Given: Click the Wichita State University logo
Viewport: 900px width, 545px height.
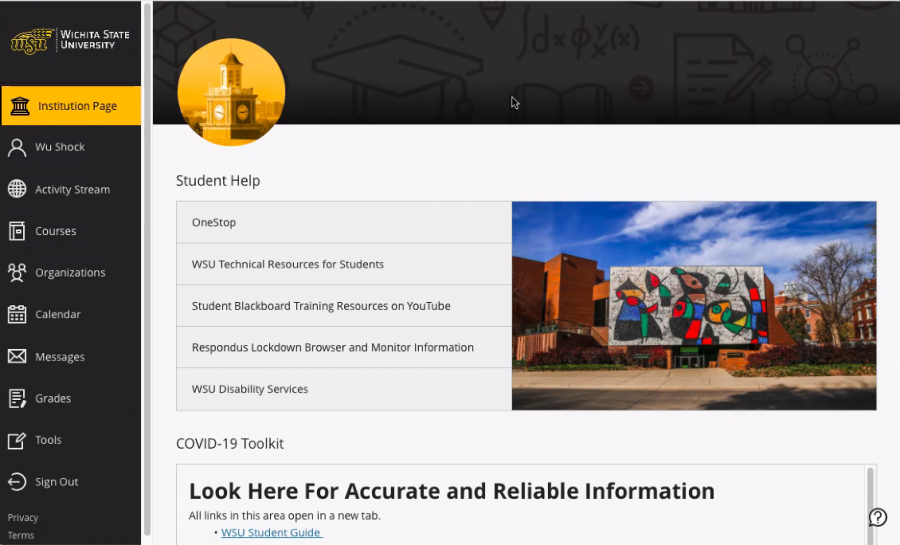Looking at the screenshot, I should coord(70,40).
